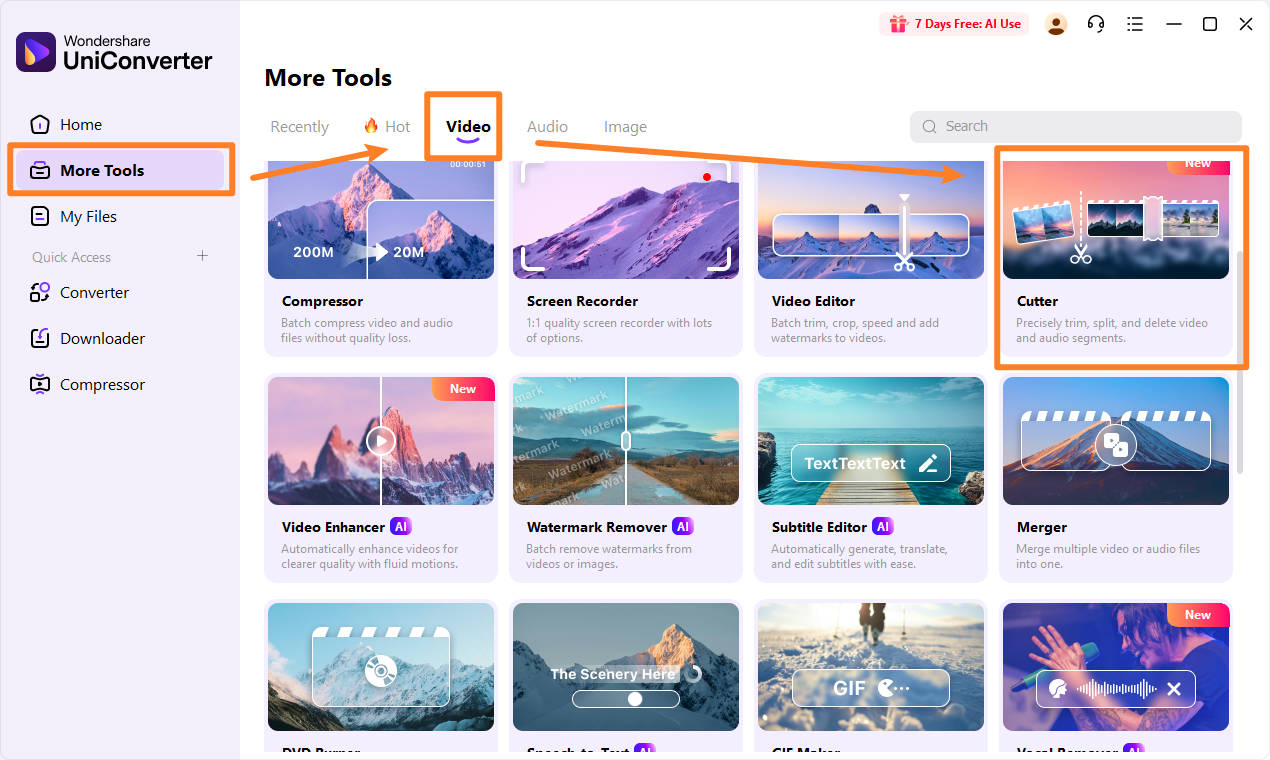The height and width of the screenshot is (760, 1270).
Task: Open Compressor from Quick Access sidebar
Action: pyautogui.click(x=120, y=384)
